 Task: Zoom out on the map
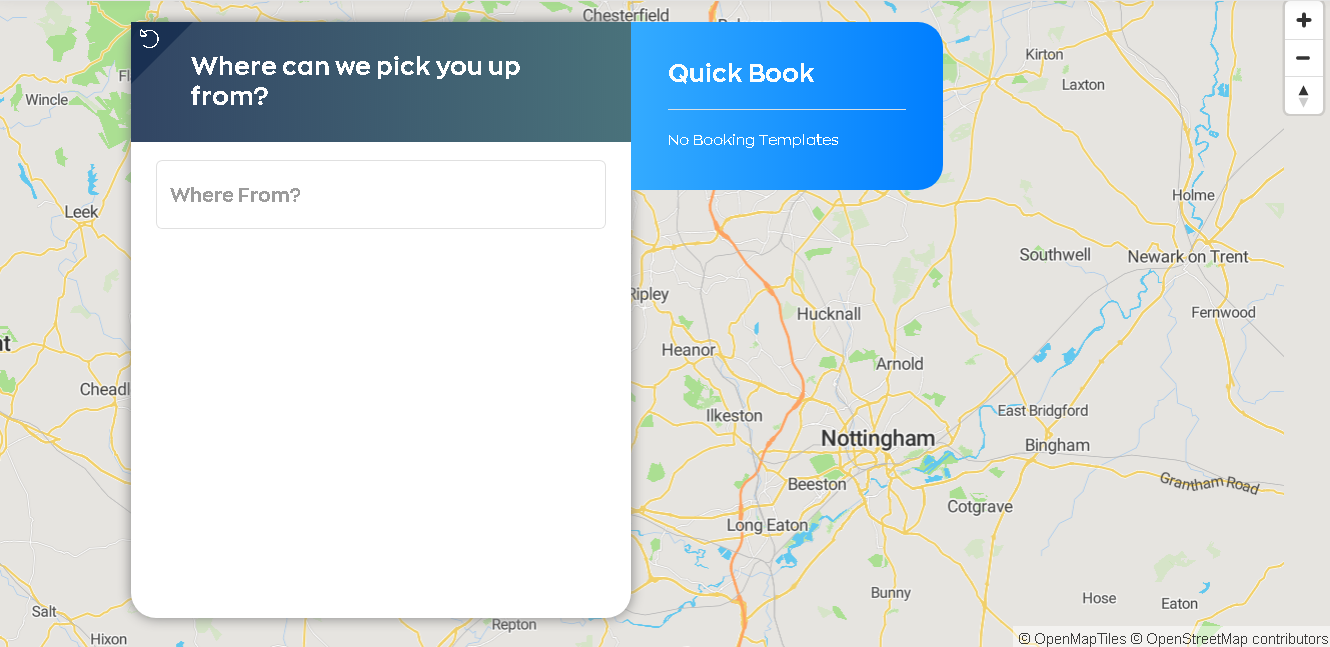(1303, 58)
